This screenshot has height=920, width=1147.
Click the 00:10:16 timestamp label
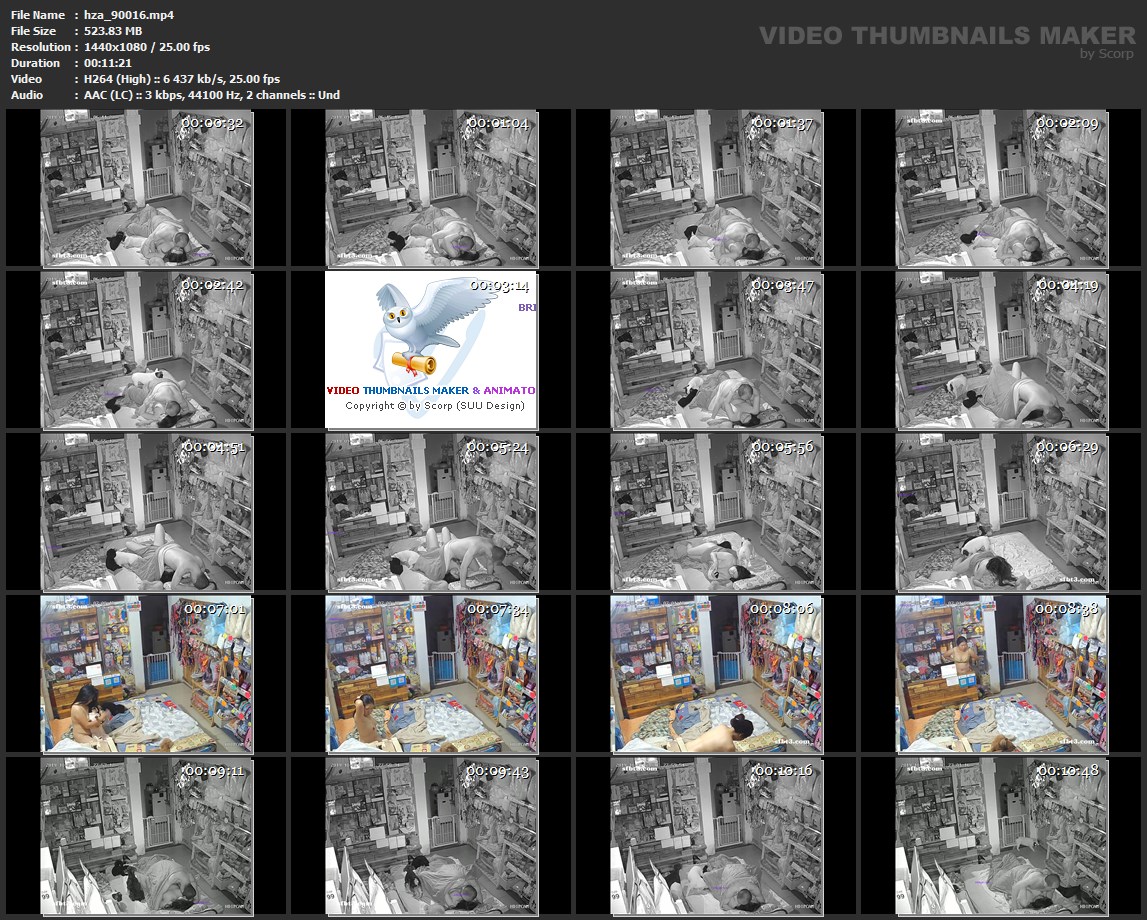pyautogui.click(x=783, y=771)
